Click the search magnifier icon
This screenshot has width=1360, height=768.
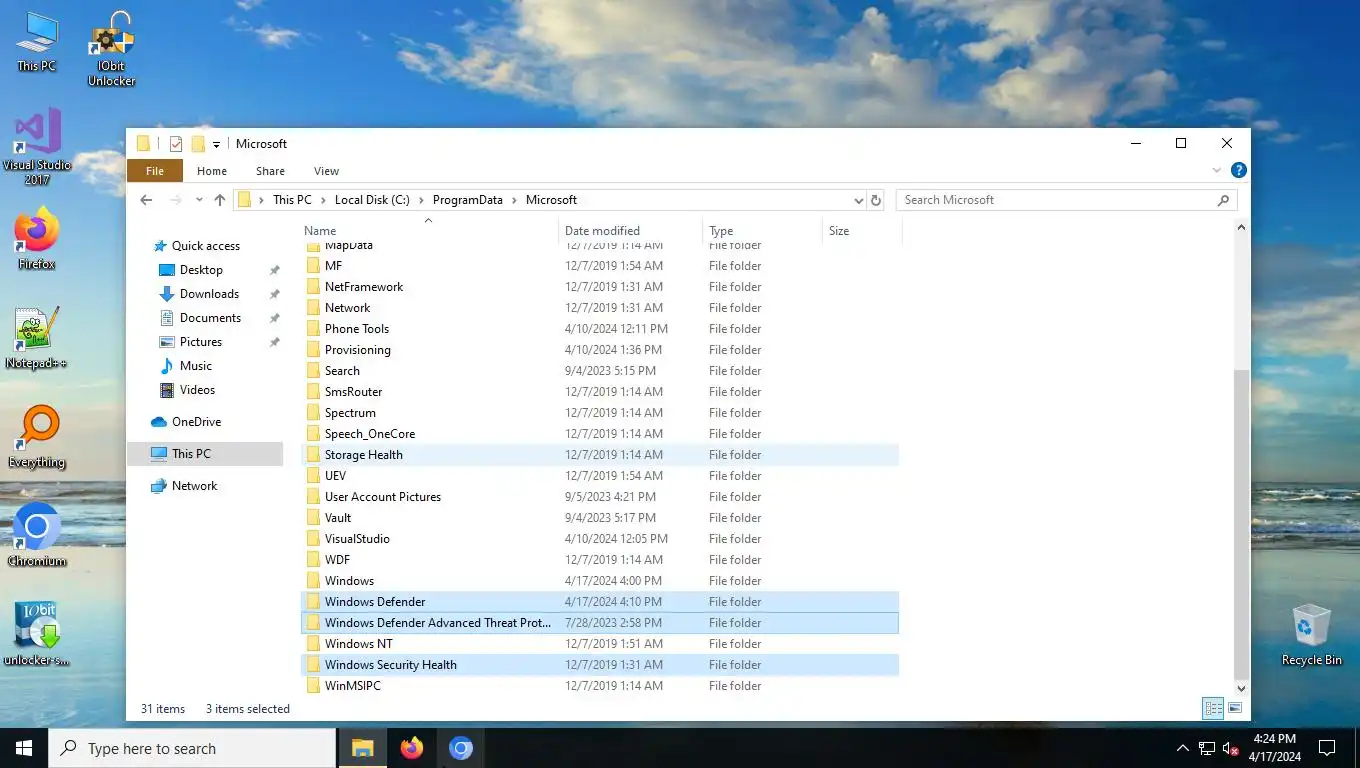click(1223, 200)
